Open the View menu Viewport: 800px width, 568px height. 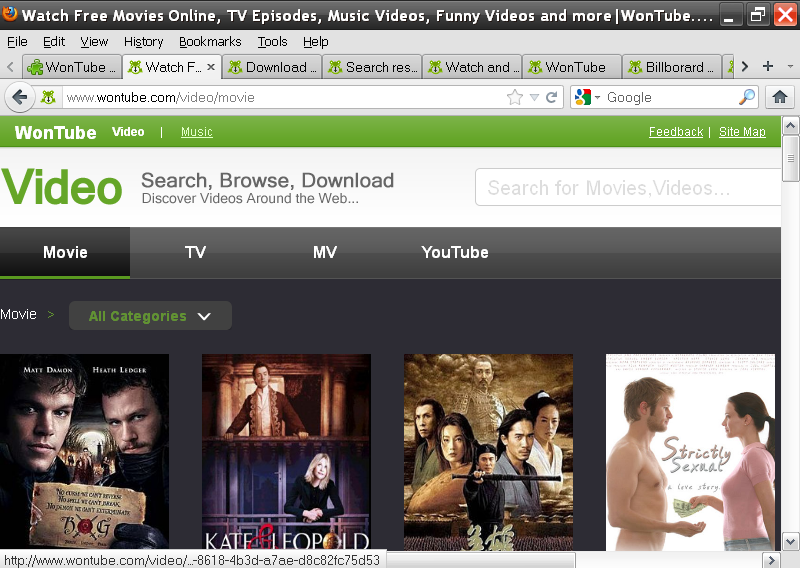(x=94, y=42)
